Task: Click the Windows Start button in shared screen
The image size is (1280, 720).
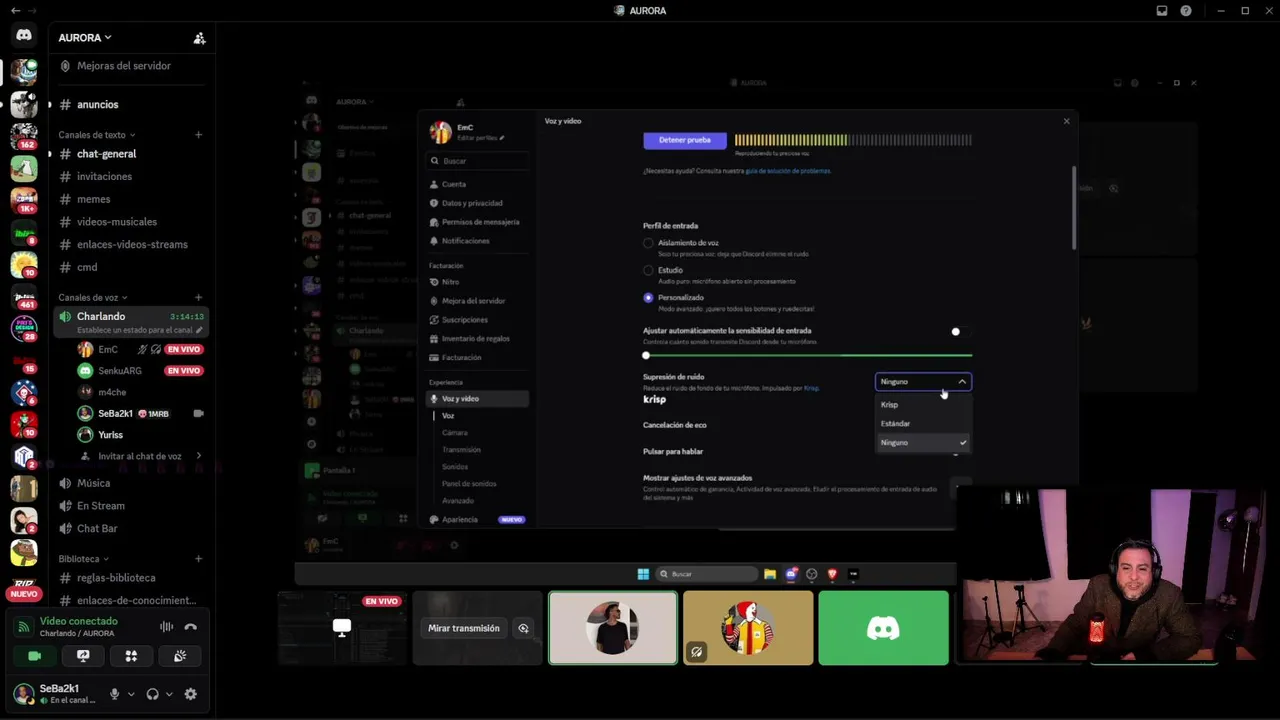Action: [643, 574]
